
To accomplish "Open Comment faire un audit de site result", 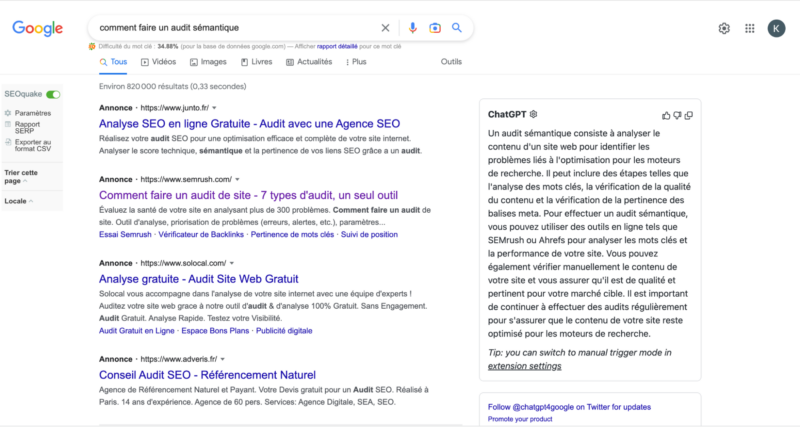I will pos(248,195).
